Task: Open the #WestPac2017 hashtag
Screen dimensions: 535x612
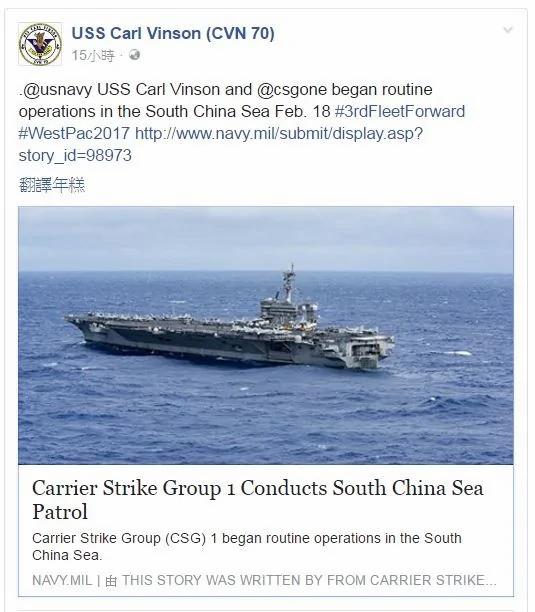Action: (74, 133)
